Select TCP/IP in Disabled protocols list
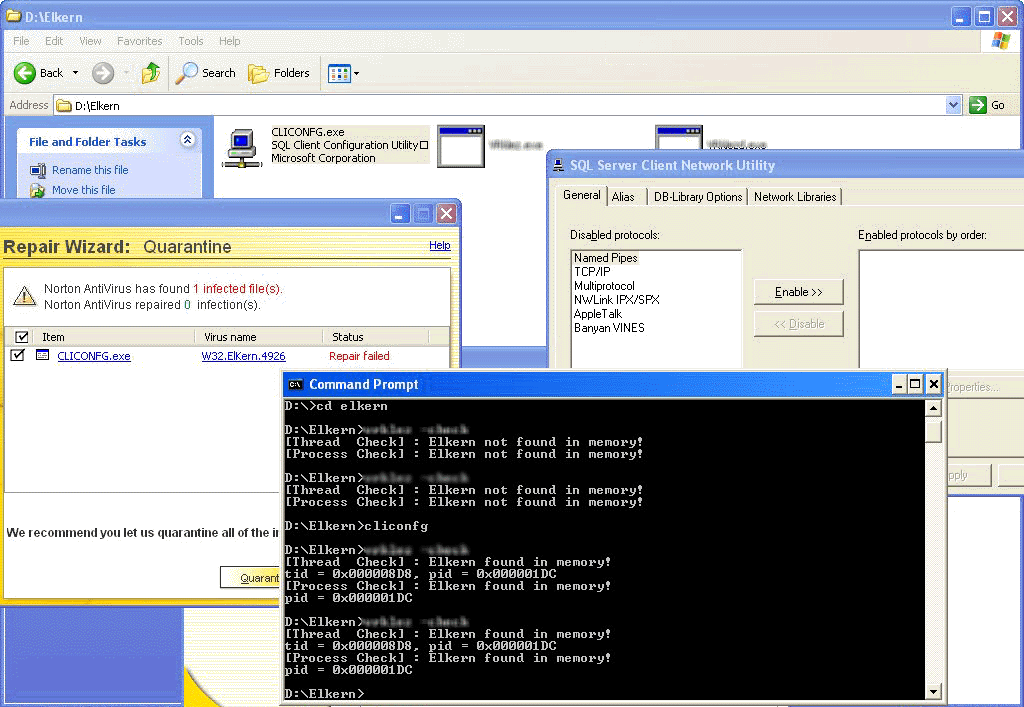Image resolution: width=1024 pixels, height=707 pixels. pyautogui.click(x=592, y=272)
